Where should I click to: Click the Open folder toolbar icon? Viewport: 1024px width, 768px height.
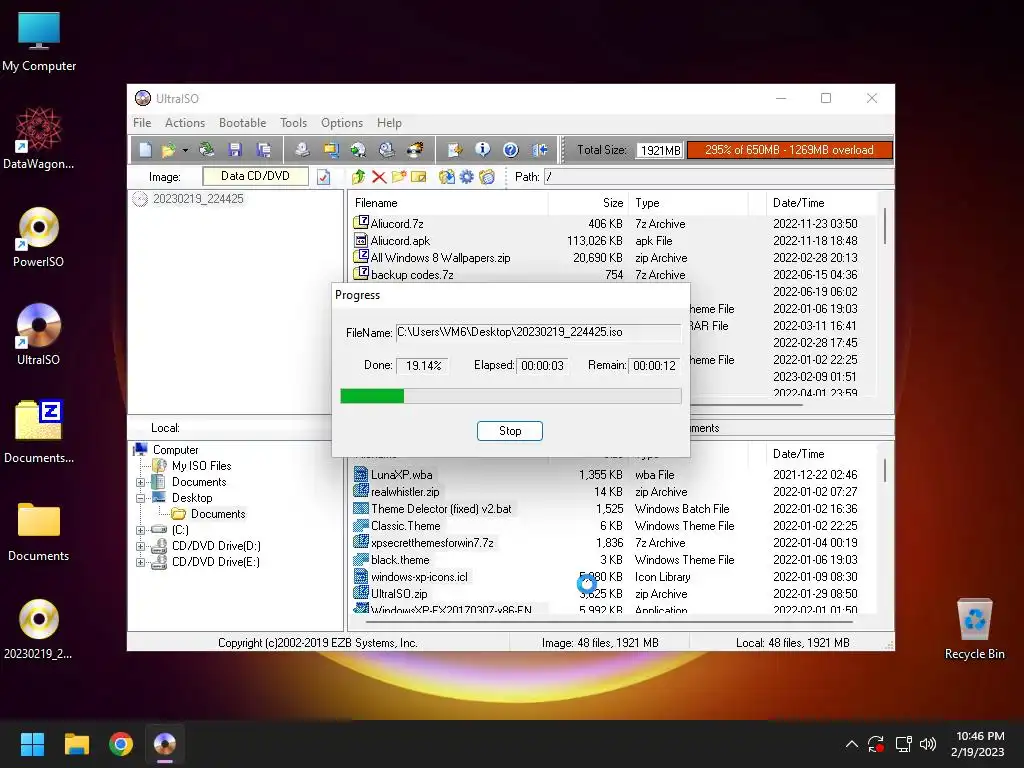tap(168, 150)
